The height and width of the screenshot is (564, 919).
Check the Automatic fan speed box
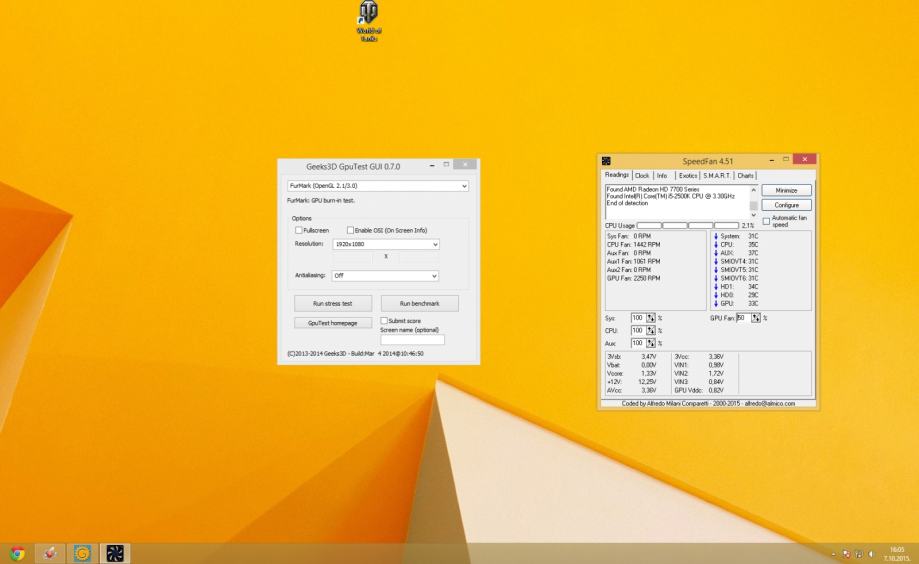[x=766, y=220]
